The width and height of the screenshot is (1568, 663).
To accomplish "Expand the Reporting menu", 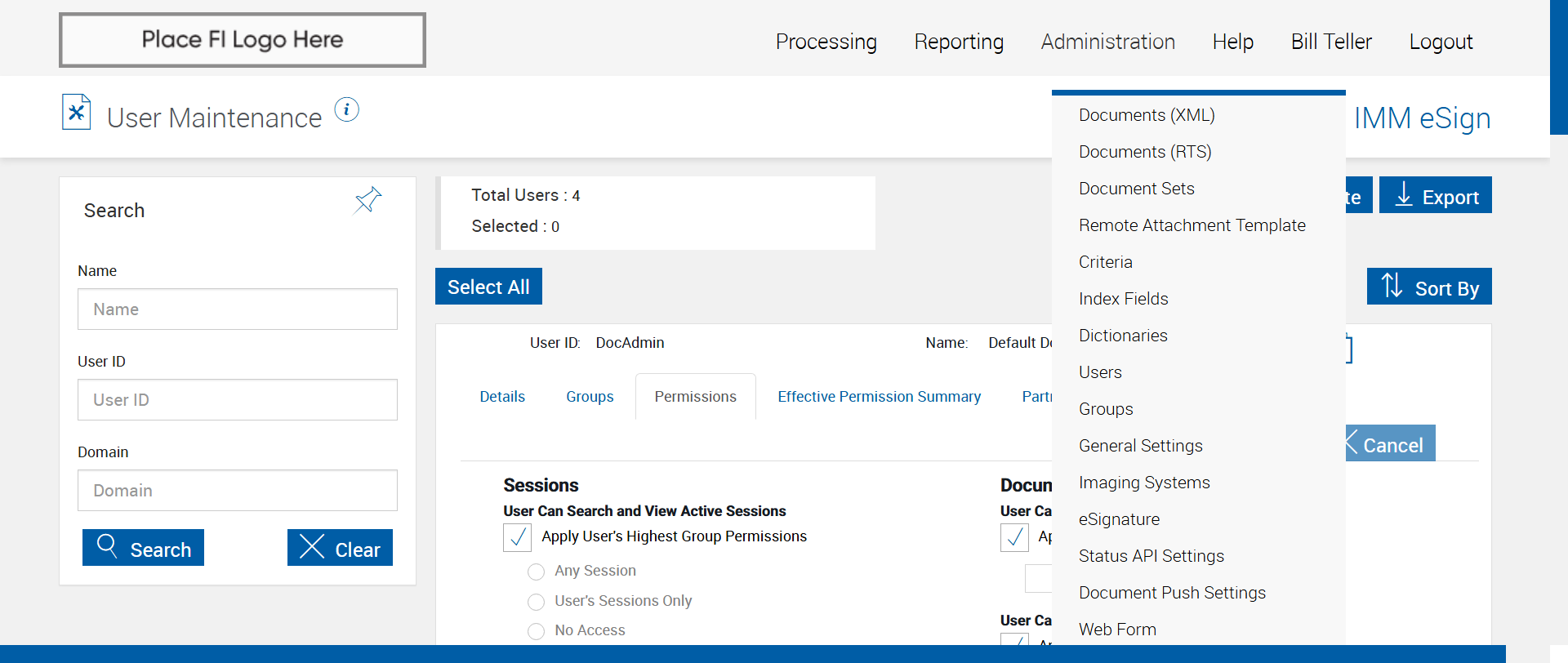I will 959,42.
